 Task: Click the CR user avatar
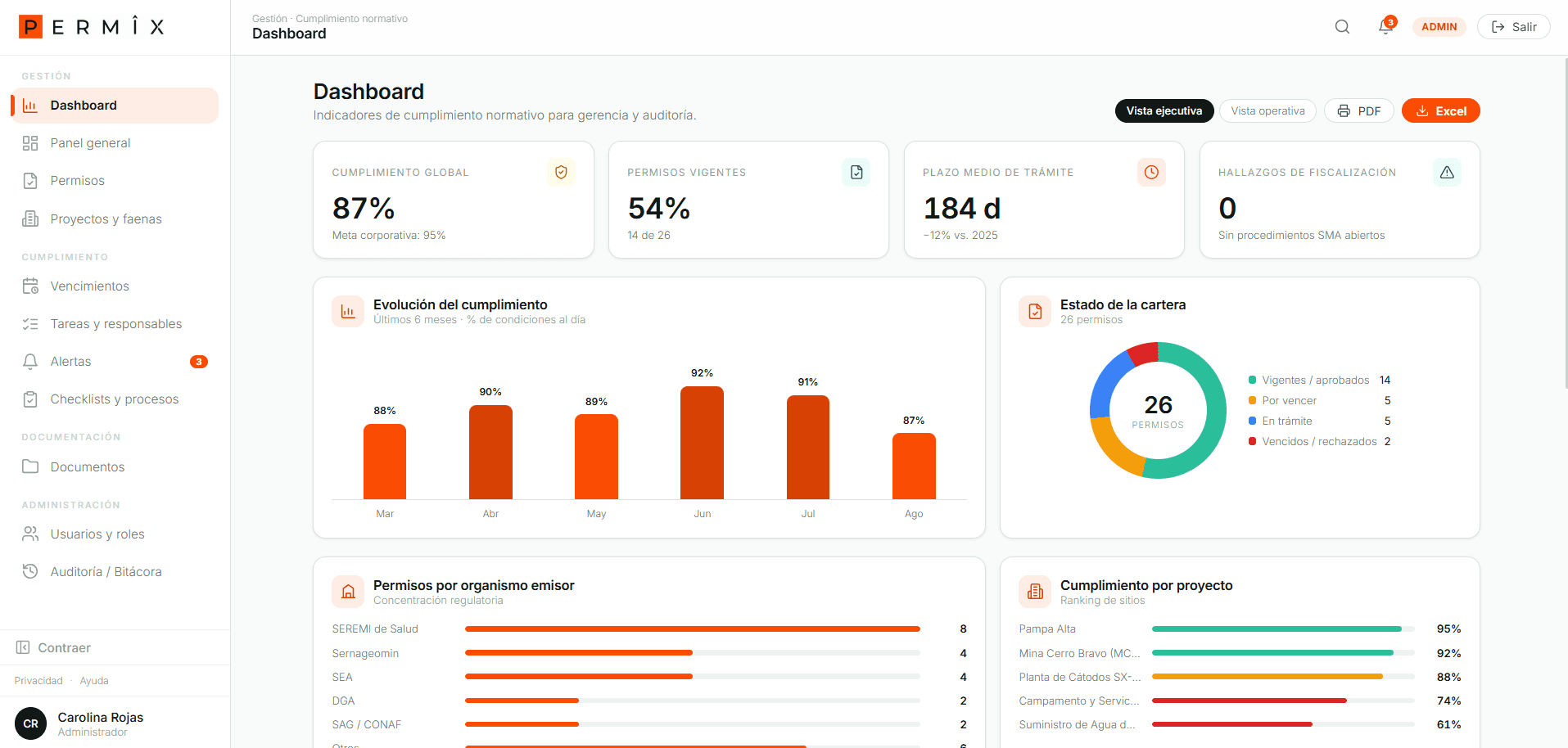coord(31,723)
